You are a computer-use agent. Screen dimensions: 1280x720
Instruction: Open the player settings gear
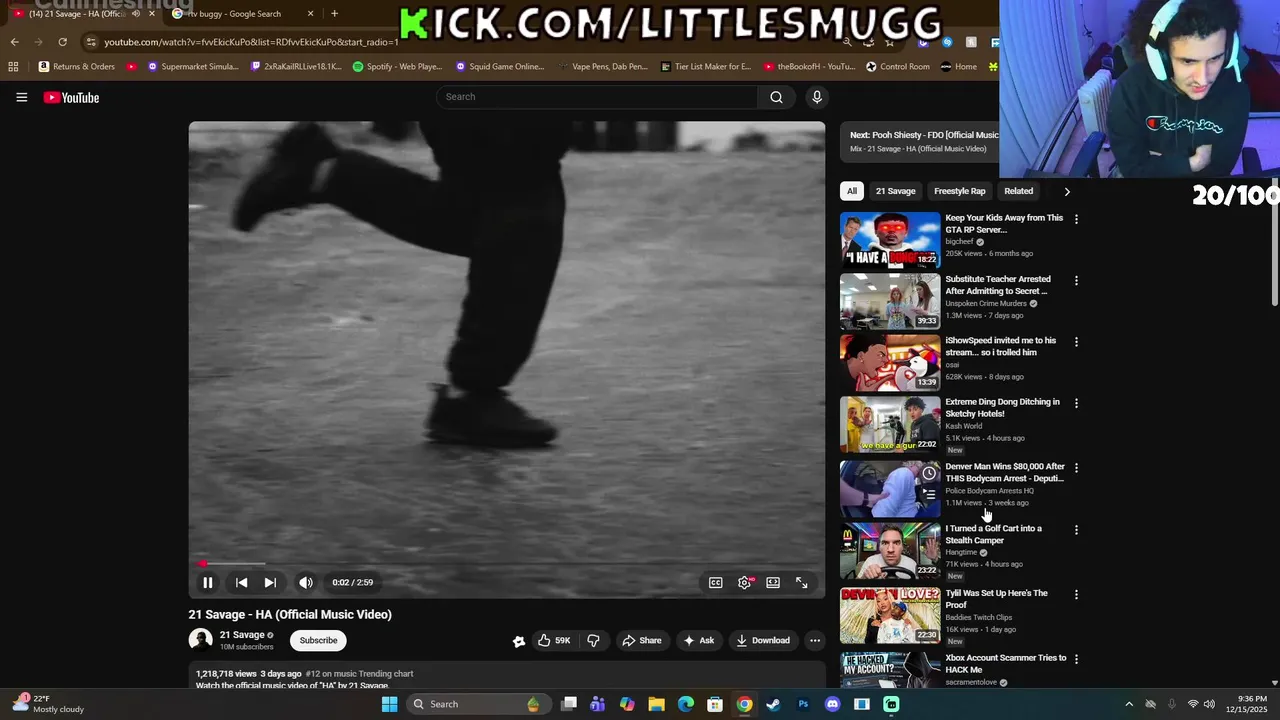coord(745,582)
